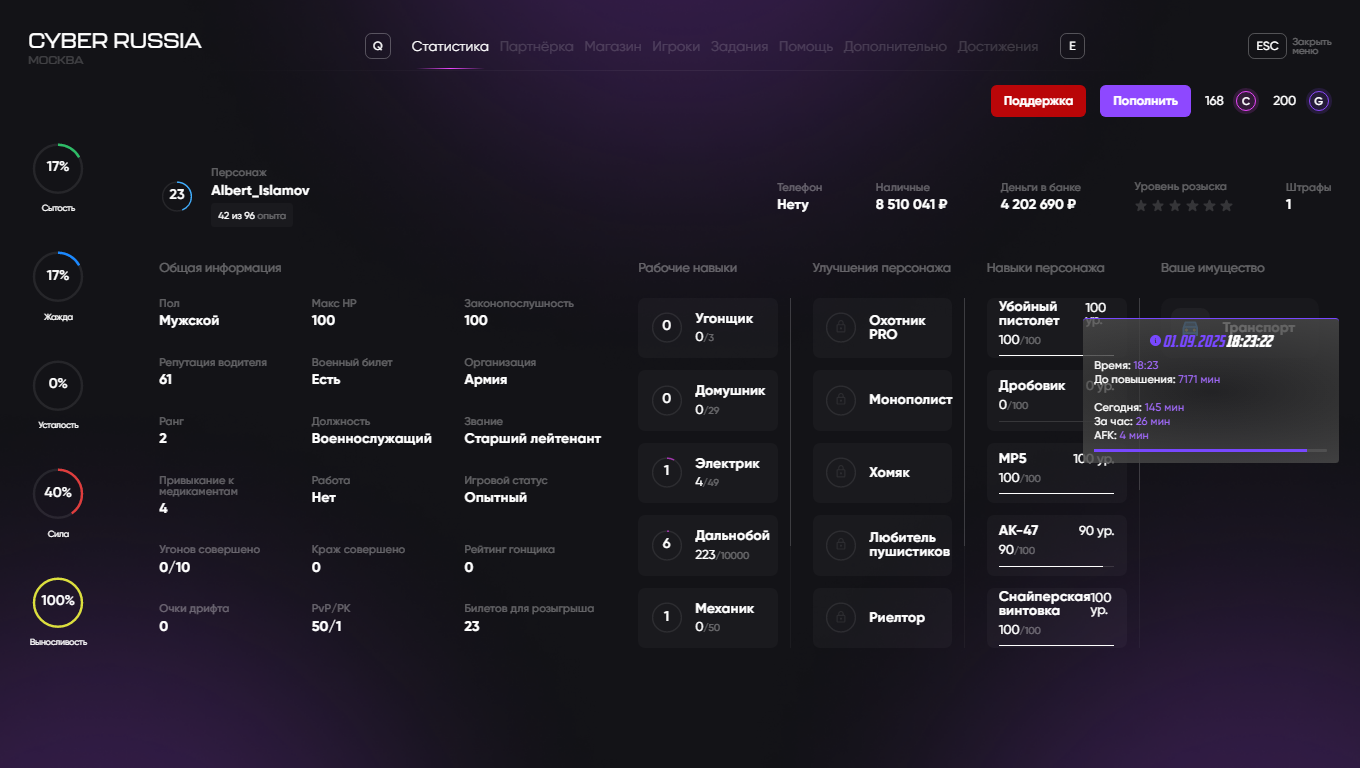Click the 42 из 96 опыта badge
Image resolution: width=1360 pixels, height=768 pixels.
tap(252, 215)
